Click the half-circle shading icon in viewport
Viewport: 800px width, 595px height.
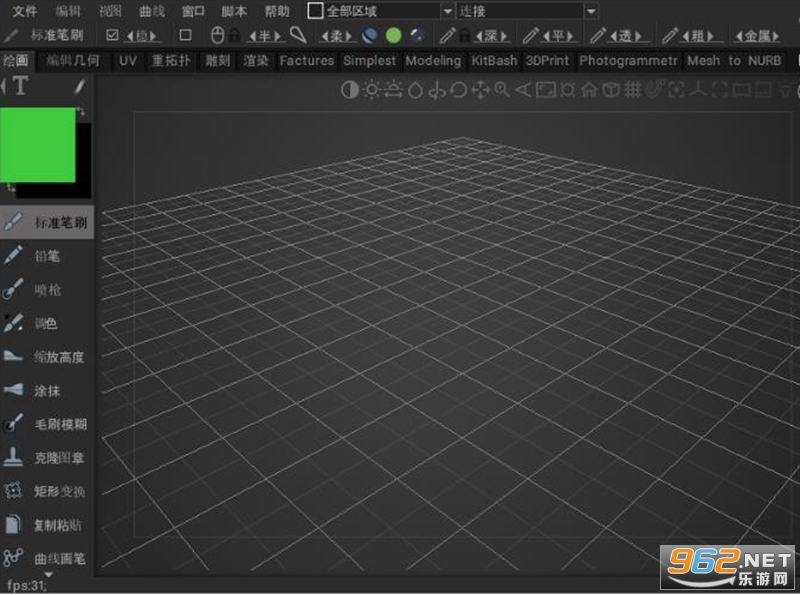[x=349, y=90]
